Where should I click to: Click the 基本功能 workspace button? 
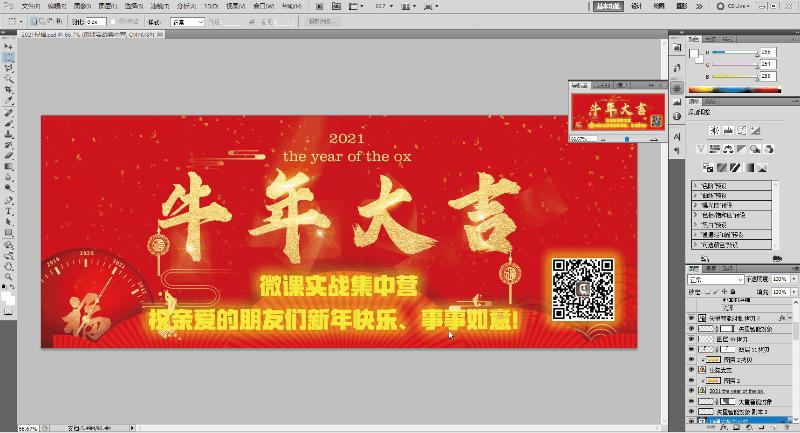[608, 6]
